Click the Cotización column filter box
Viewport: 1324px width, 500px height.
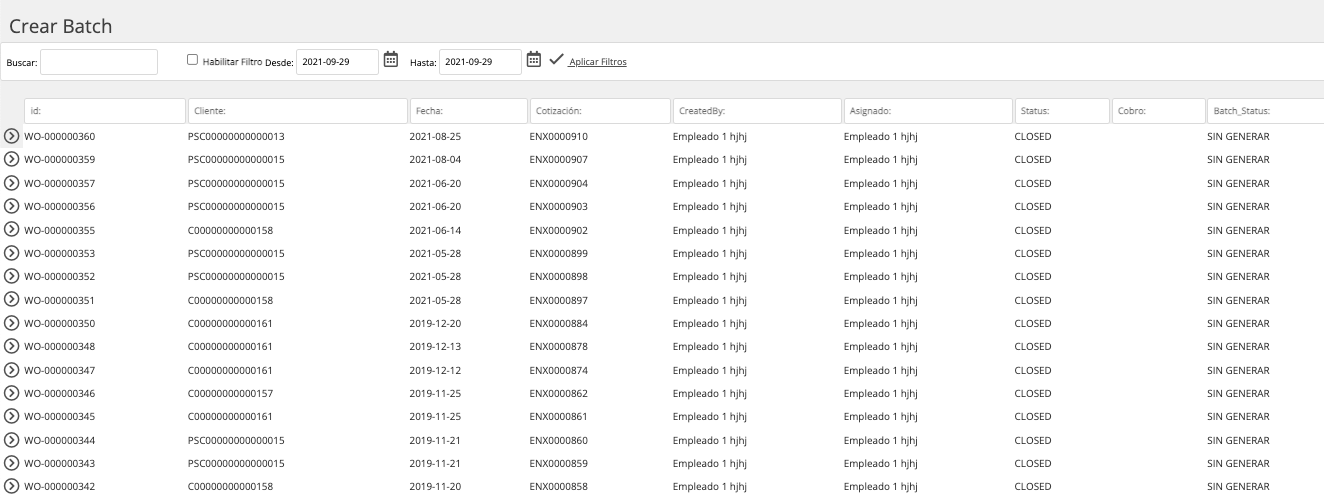(x=599, y=111)
